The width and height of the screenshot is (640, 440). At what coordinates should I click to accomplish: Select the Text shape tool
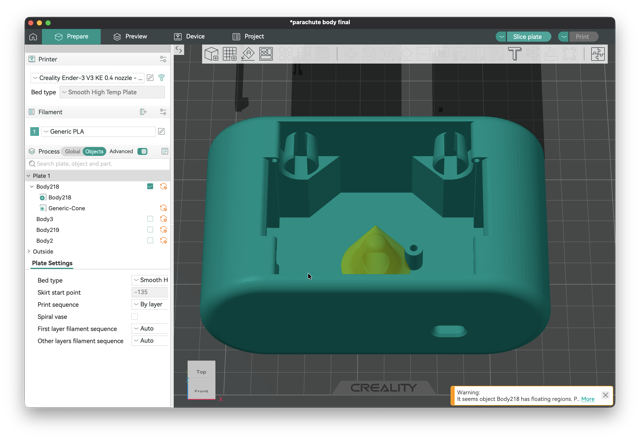click(514, 54)
